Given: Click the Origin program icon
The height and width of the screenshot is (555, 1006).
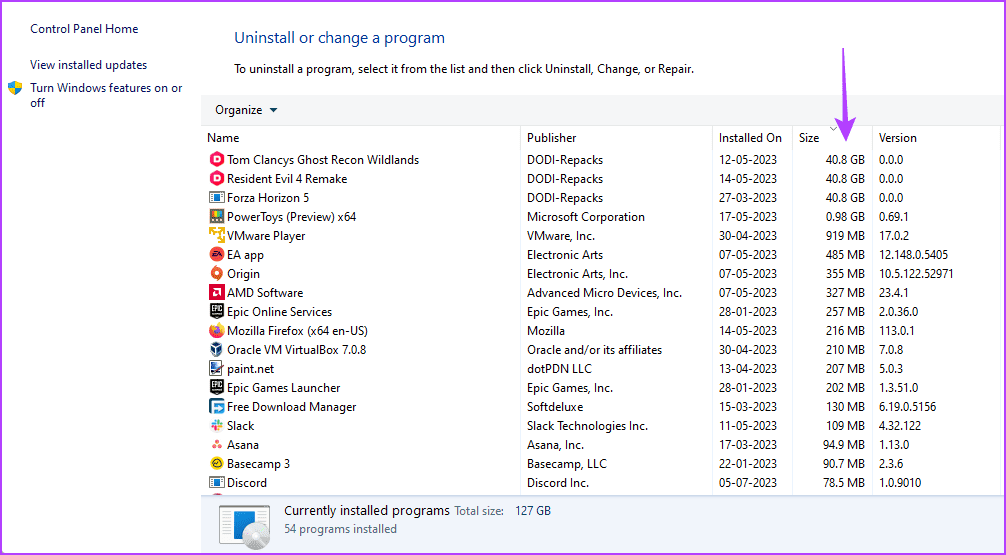Looking at the screenshot, I should [x=217, y=274].
